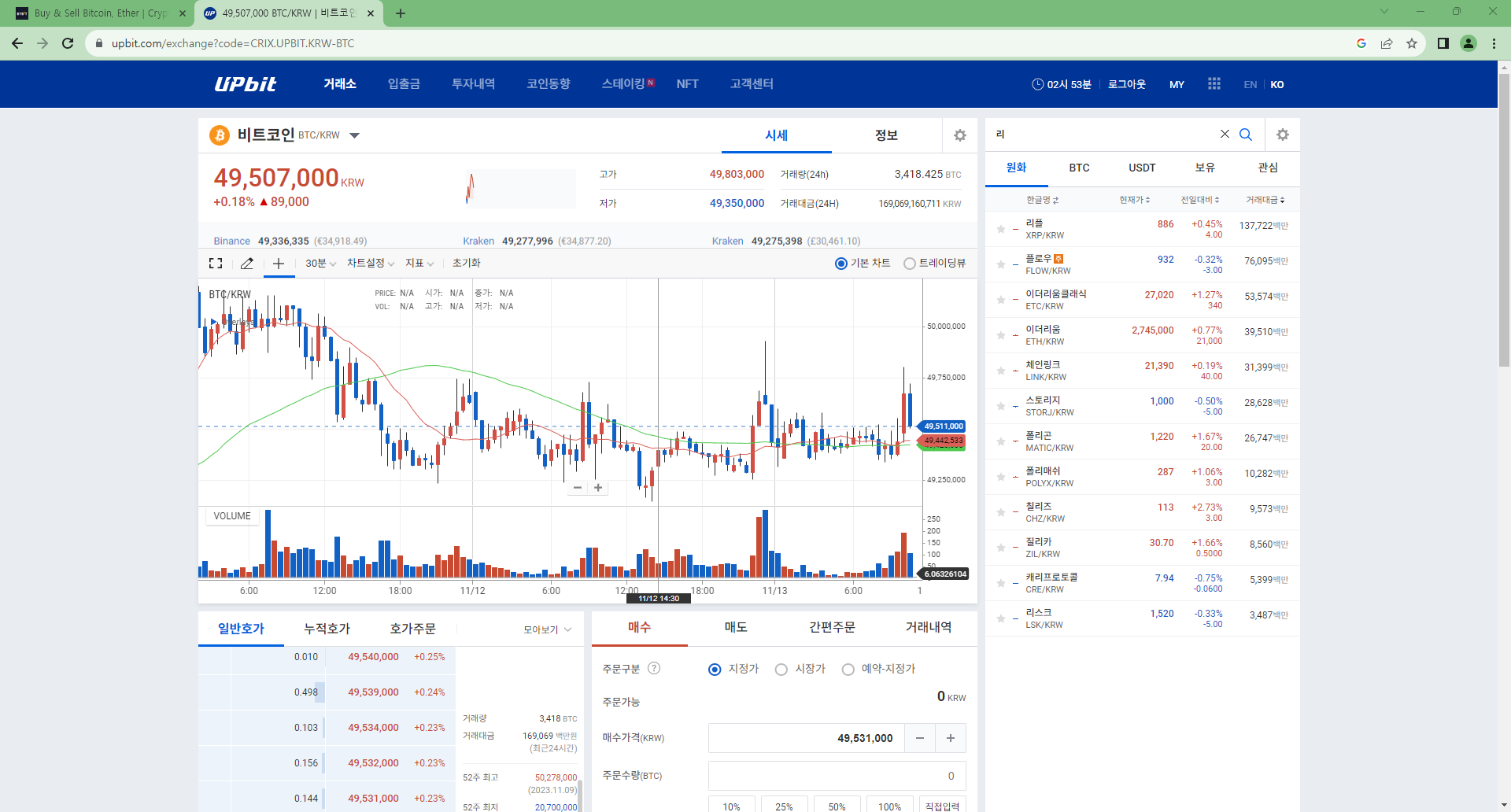Open chart panel settings gear
Image resolution: width=1511 pixels, height=812 pixels.
pyautogui.click(x=959, y=135)
